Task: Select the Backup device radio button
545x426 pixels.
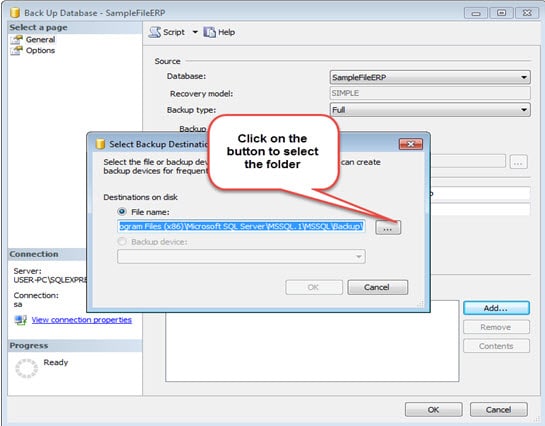Action: [122, 241]
